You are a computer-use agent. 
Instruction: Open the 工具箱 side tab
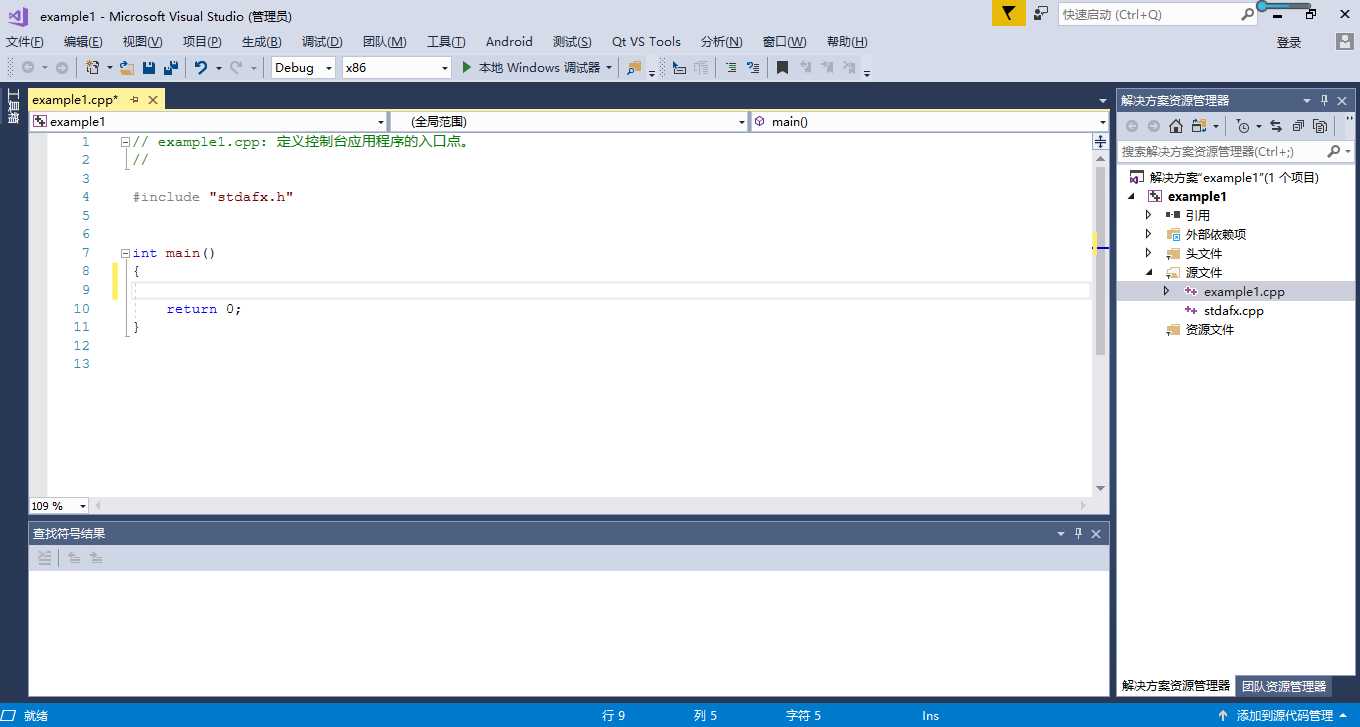pyautogui.click(x=14, y=106)
